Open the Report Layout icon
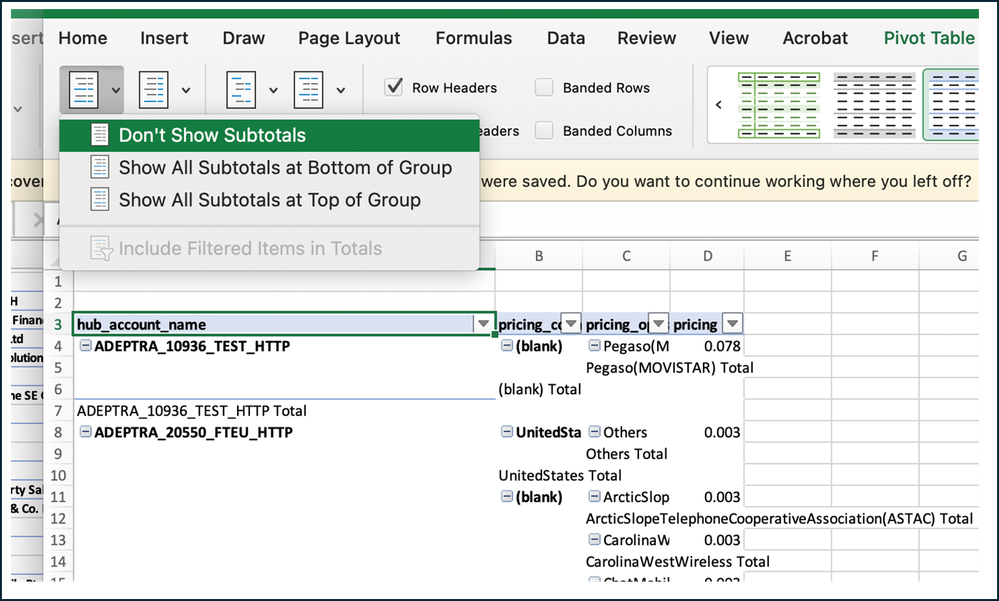Viewport: 999px width, 601px height. (241, 90)
